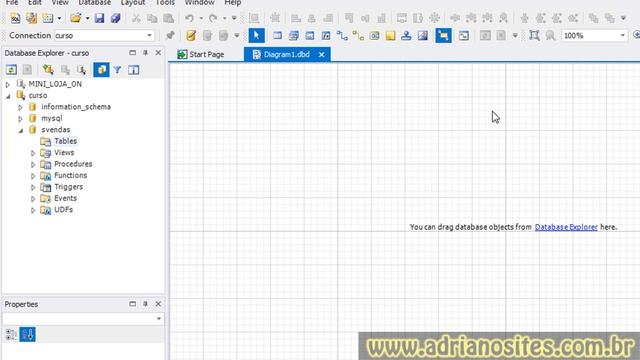The width and height of the screenshot is (640, 360).
Task: Collapse the svendas database node
Action: [x=20, y=131]
